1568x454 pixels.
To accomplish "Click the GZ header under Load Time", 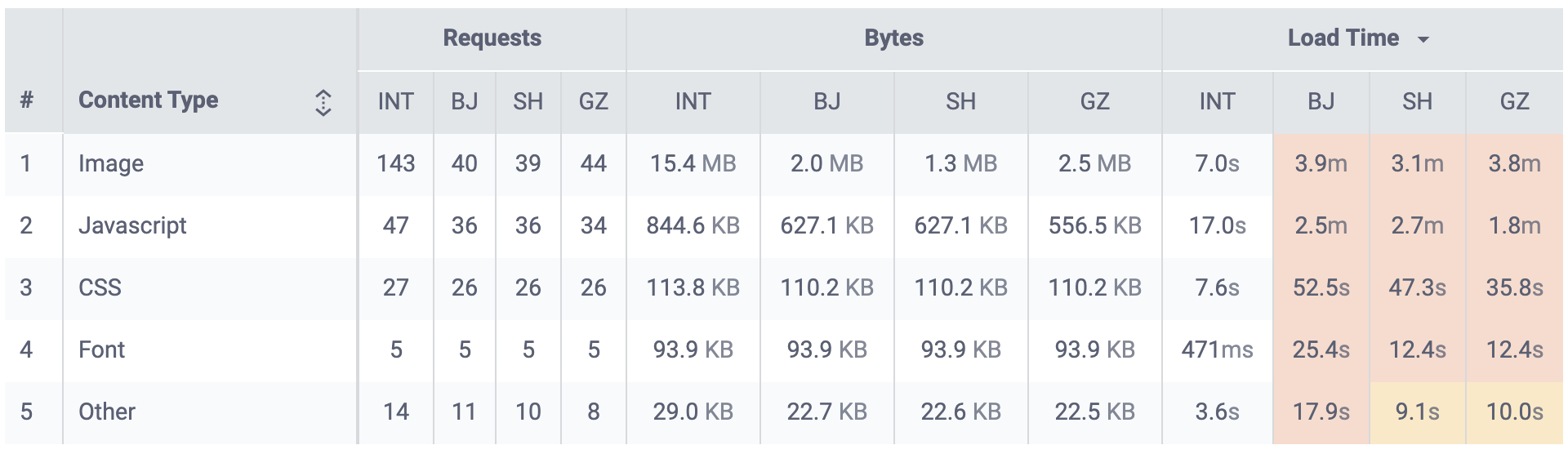I will (x=1514, y=102).
